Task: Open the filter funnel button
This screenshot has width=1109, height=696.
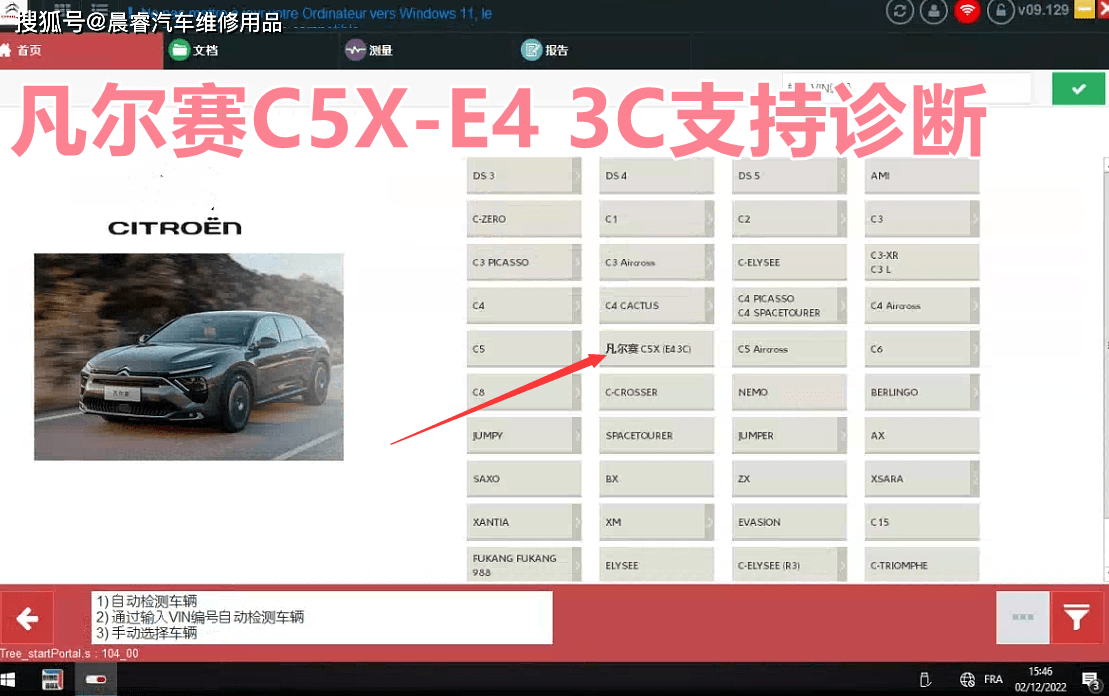Action: (x=1076, y=617)
